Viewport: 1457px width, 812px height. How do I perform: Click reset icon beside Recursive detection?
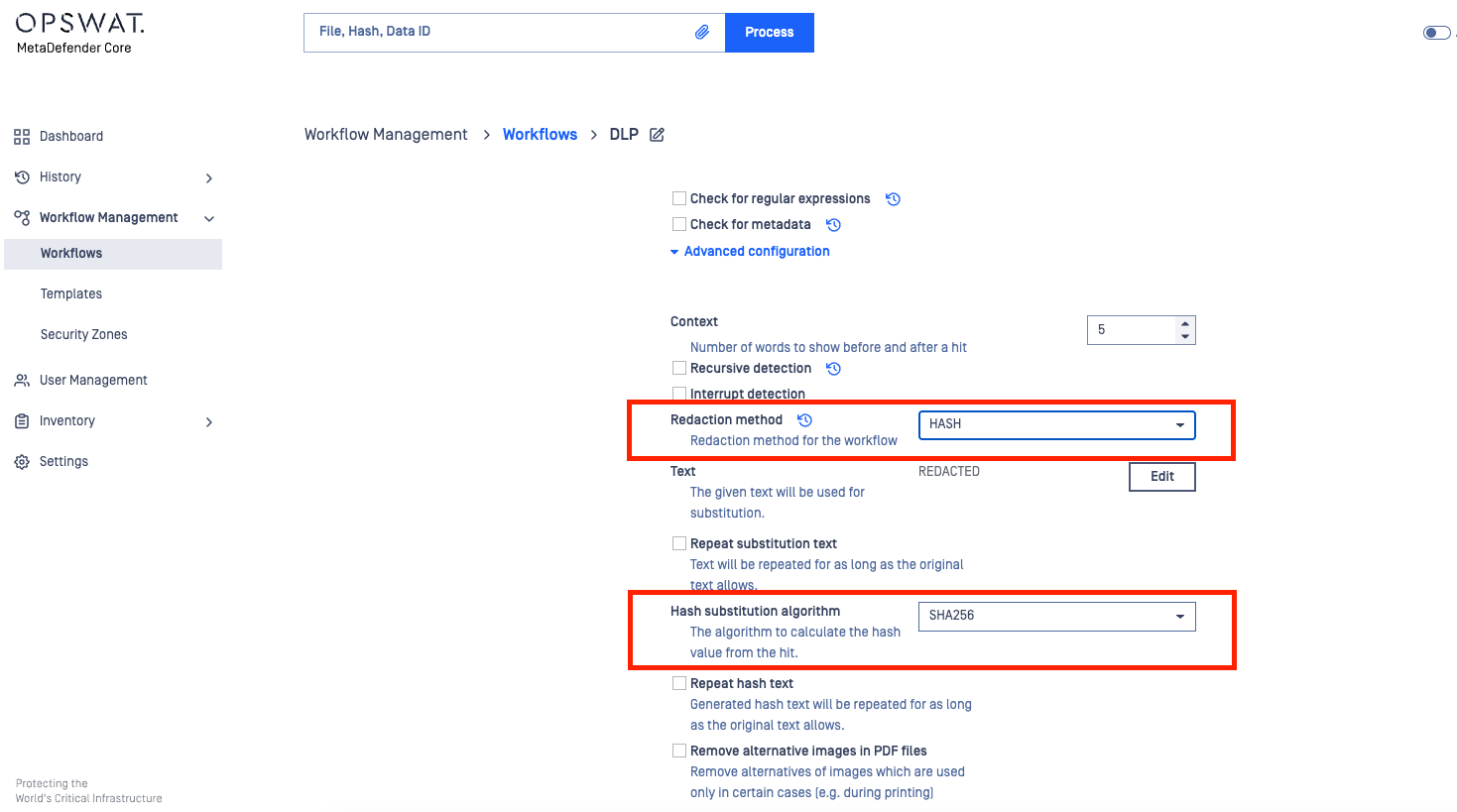833,369
